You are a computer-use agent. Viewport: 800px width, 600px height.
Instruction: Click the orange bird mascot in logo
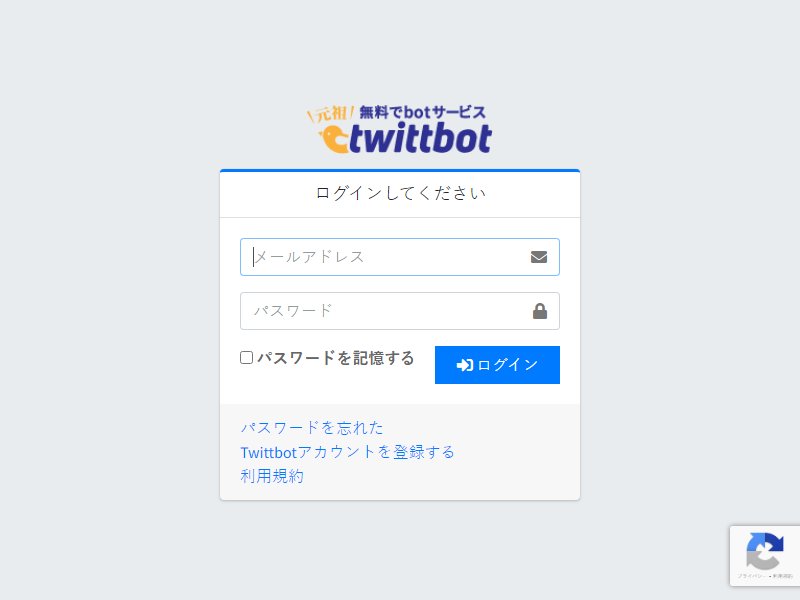coord(334,139)
